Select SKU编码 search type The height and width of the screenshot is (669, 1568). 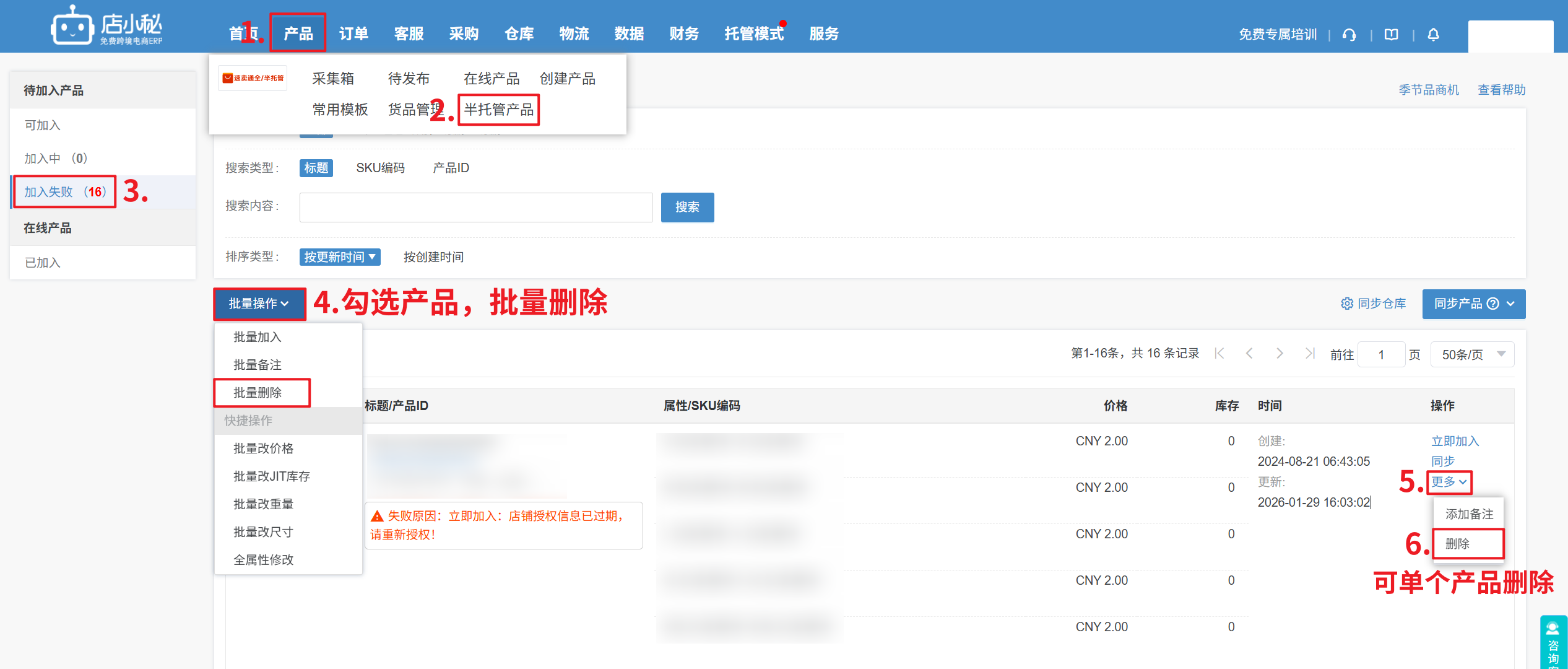point(380,168)
